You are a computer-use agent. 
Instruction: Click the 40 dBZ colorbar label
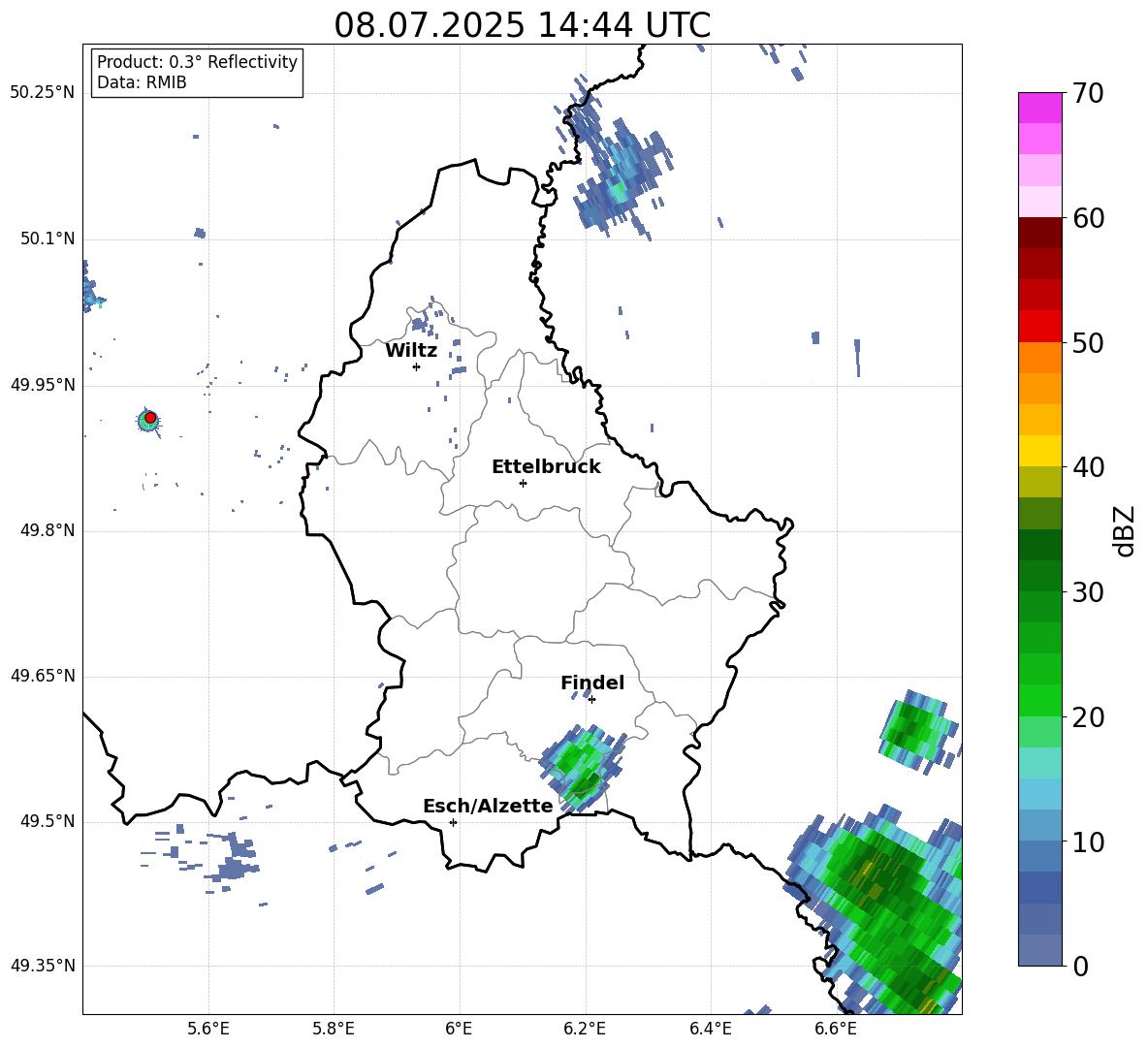click(1087, 467)
